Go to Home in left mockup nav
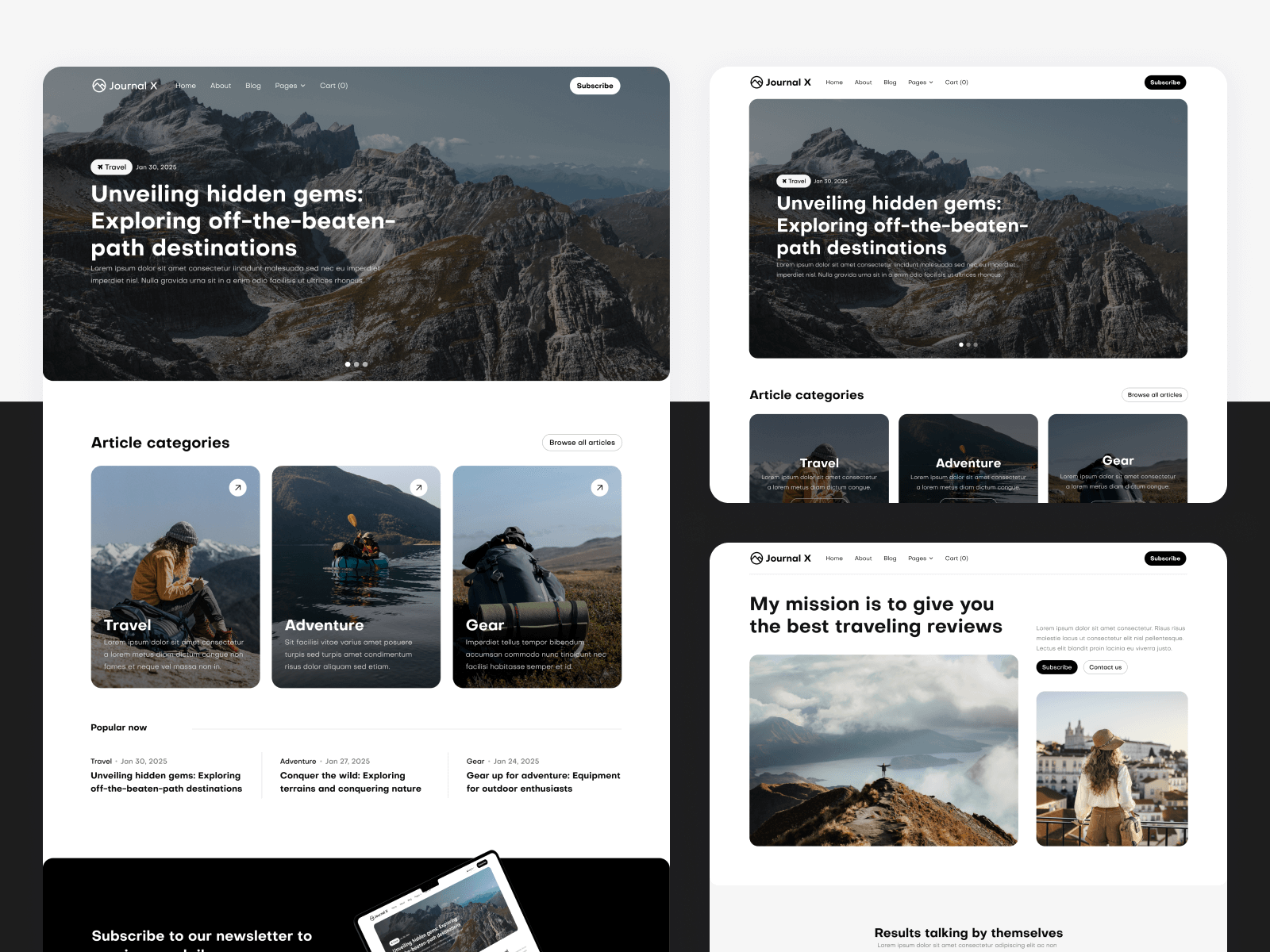 tap(186, 86)
